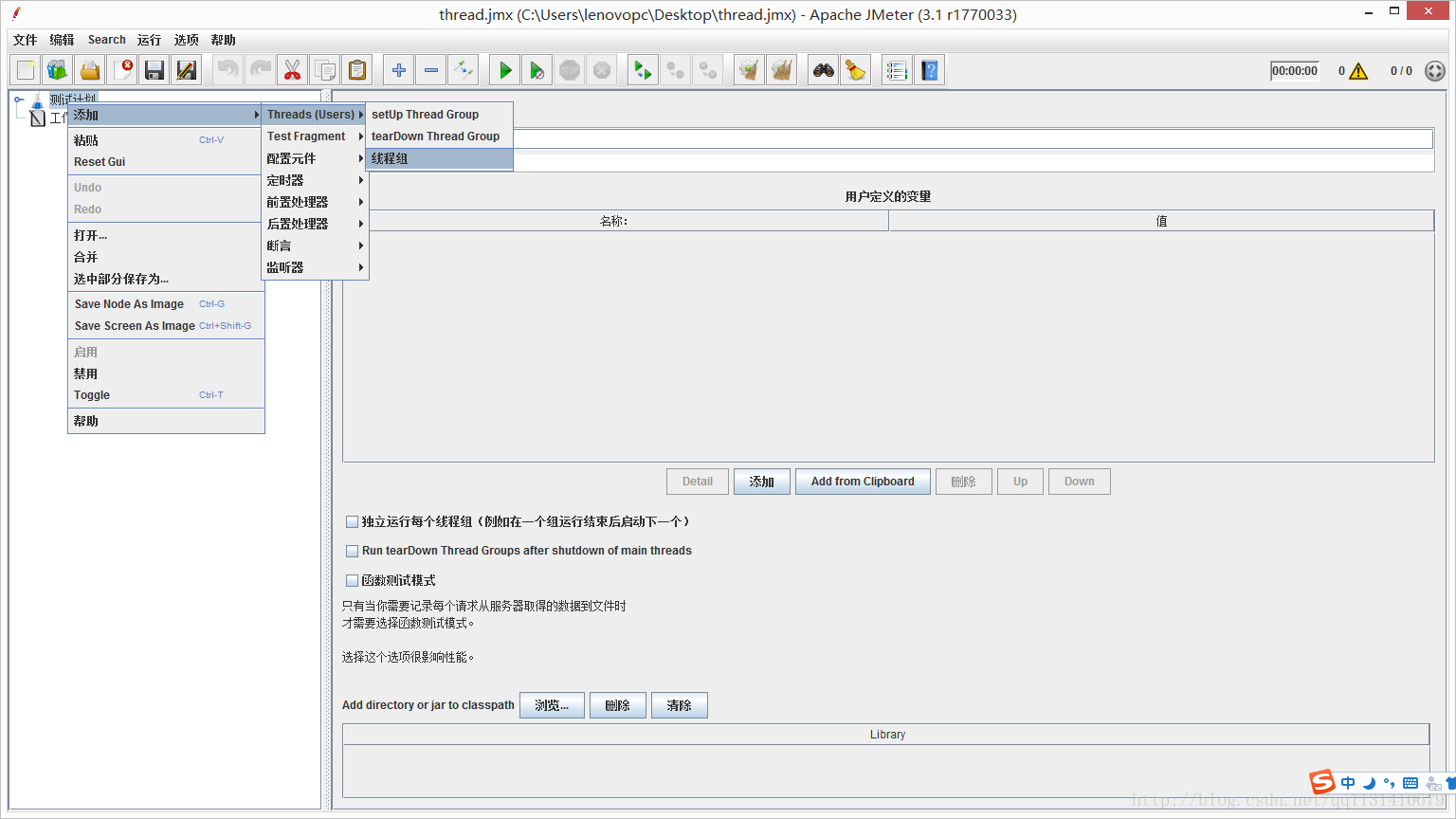Click the Open file folder icon
This screenshot has height=819, width=1456.
90,70
